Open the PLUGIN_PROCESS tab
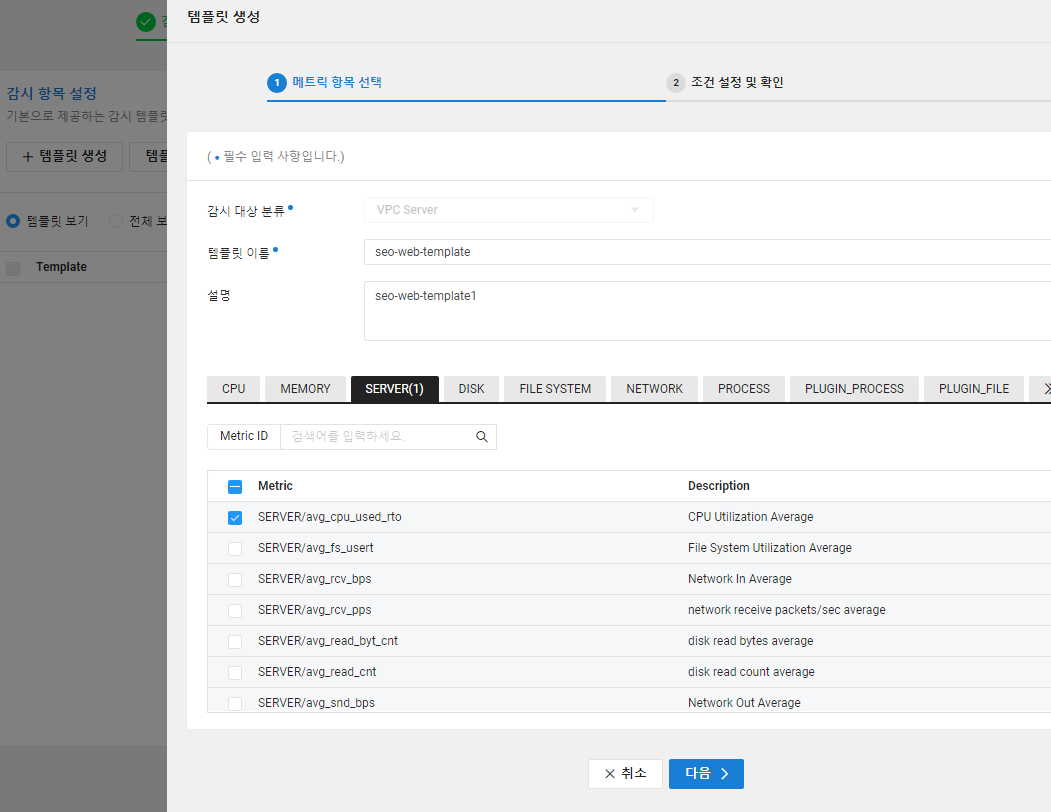Image resolution: width=1051 pixels, height=812 pixels. point(854,389)
